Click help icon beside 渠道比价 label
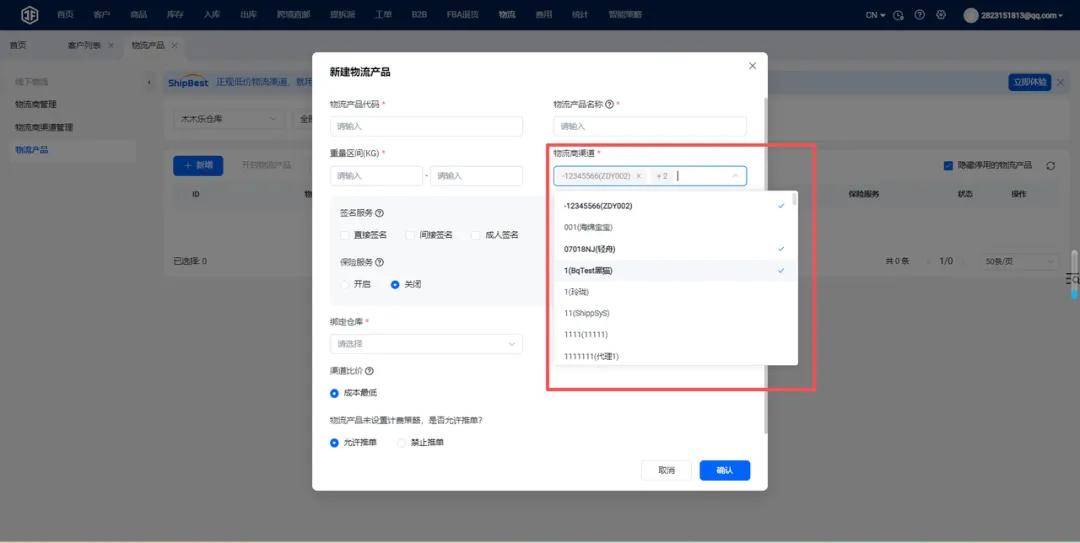The image size is (1080, 543). tap(369, 371)
